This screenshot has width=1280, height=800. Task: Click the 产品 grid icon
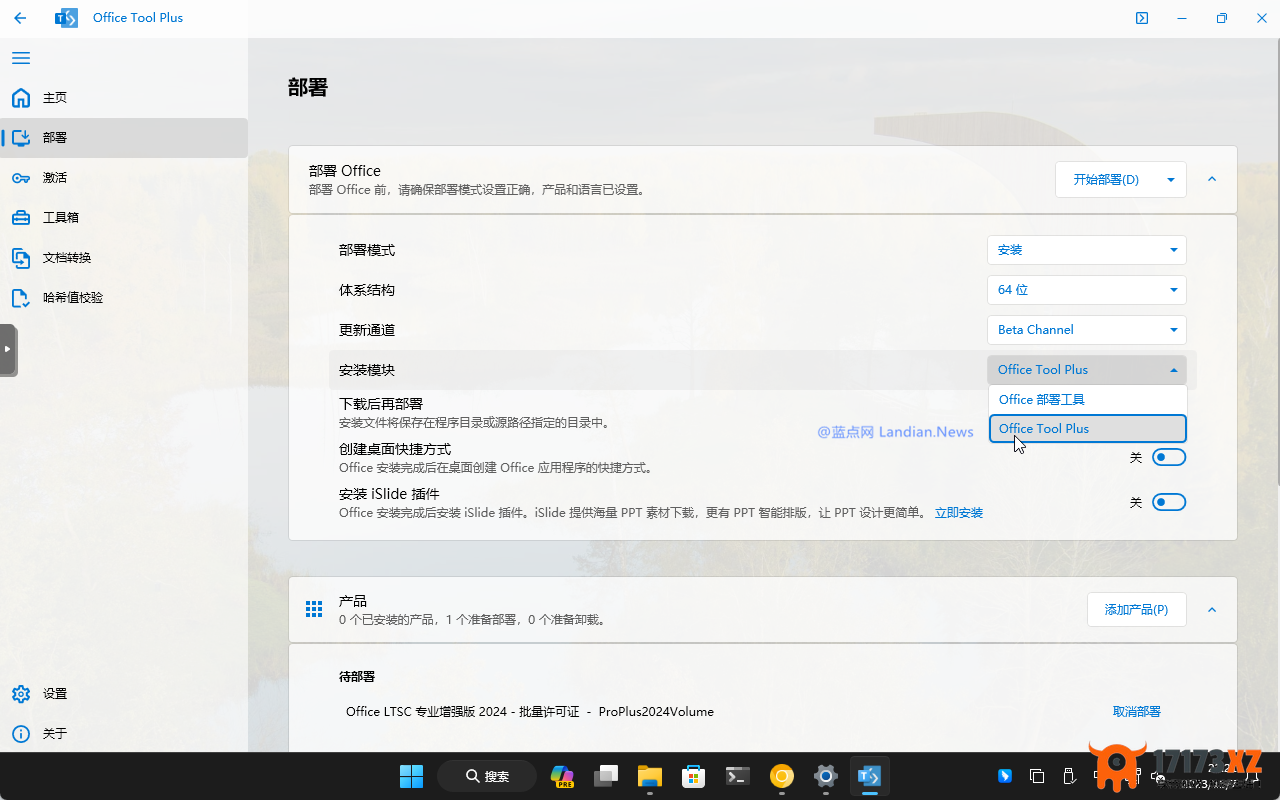point(314,610)
